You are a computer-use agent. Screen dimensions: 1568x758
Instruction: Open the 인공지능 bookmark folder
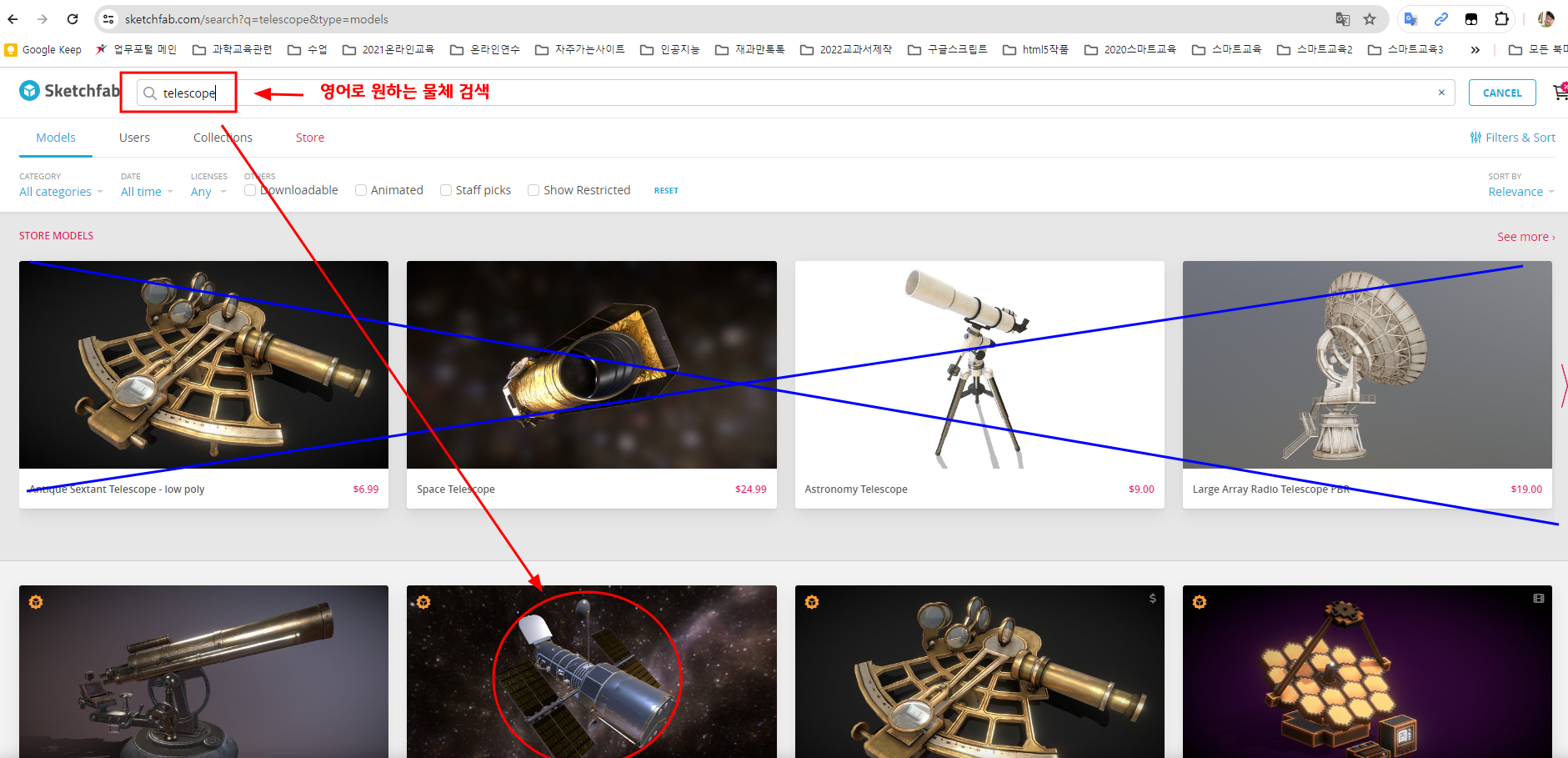pos(670,50)
